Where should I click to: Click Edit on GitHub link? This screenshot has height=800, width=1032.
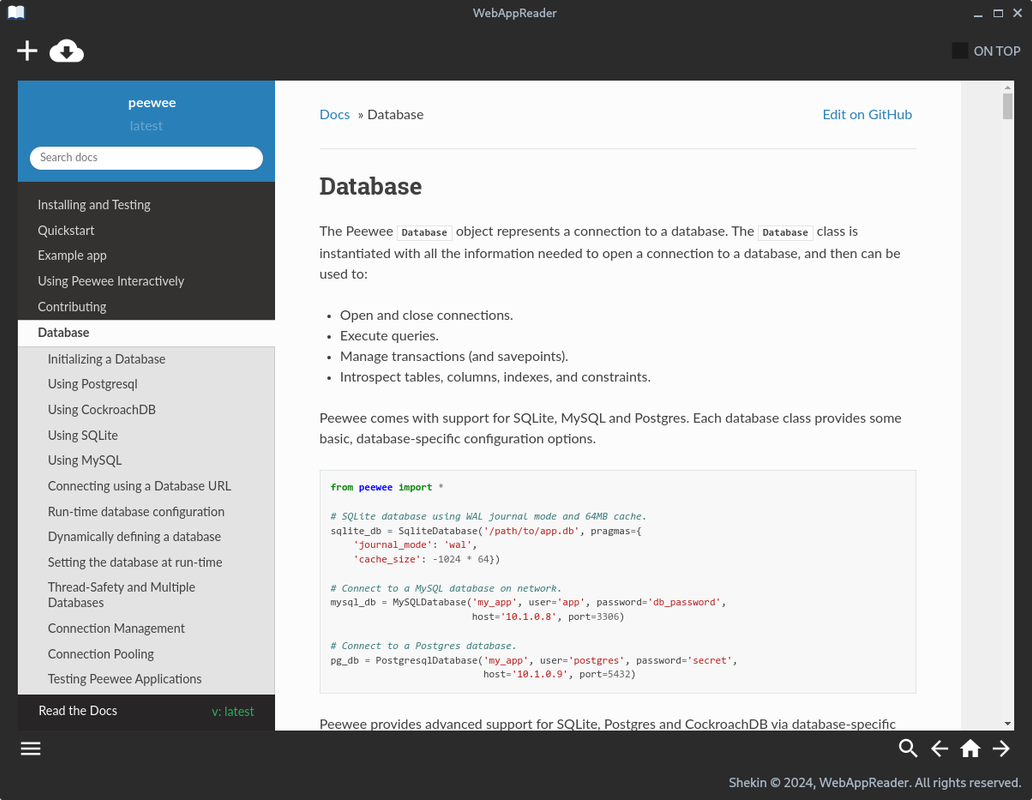pyautogui.click(x=867, y=114)
